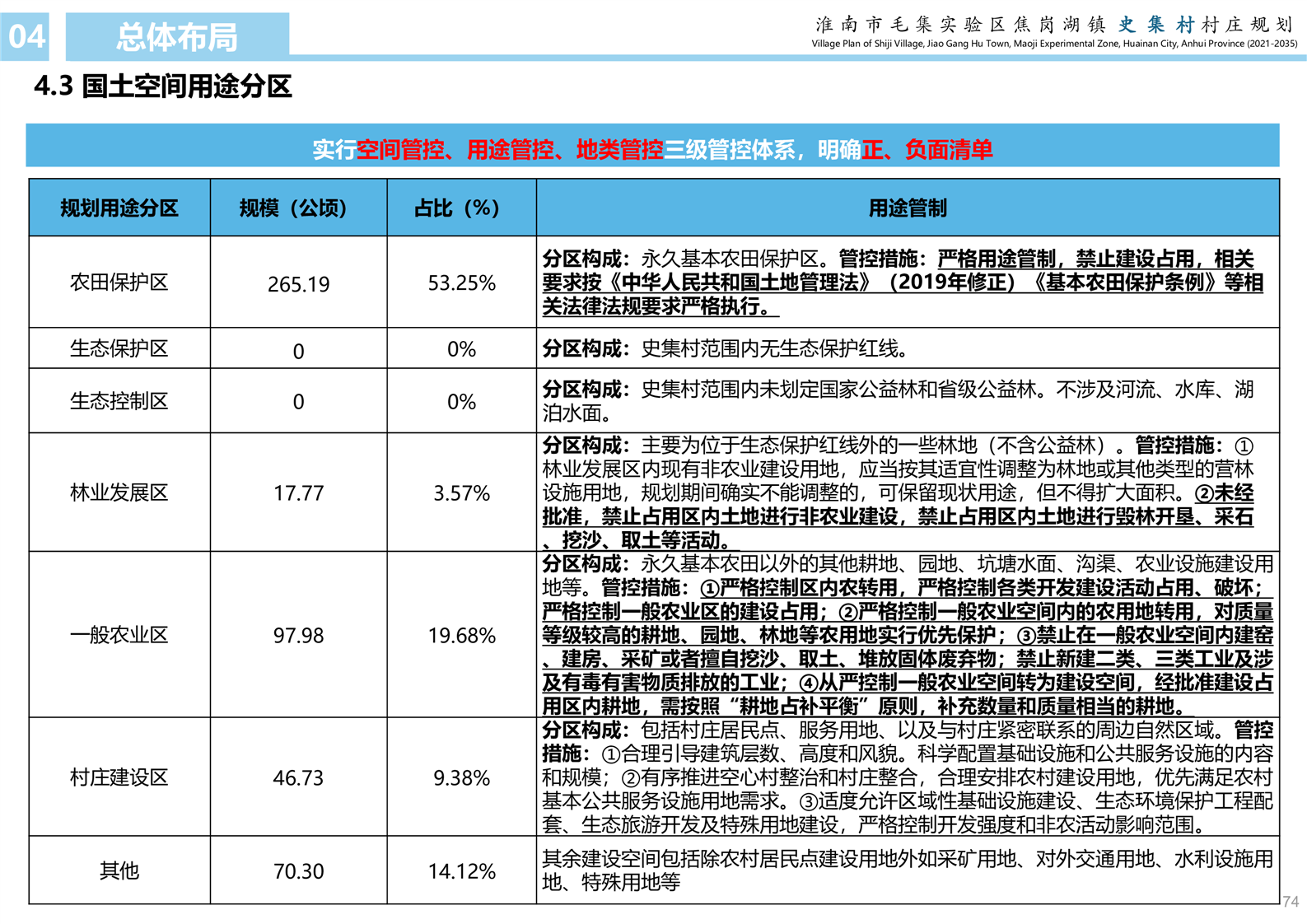The height and width of the screenshot is (924, 1307).
Task: Click the page number 74
Action: tap(1290, 902)
